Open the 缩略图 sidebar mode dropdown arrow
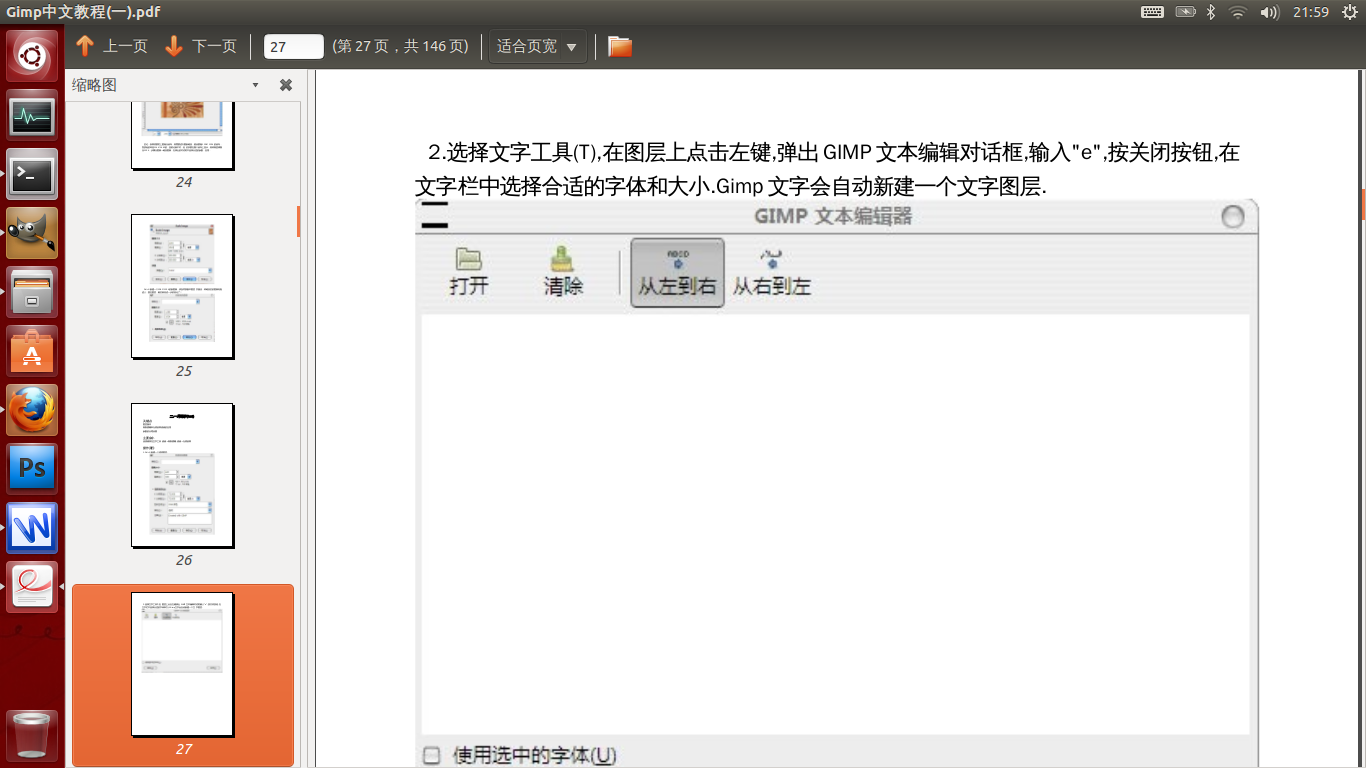This screenshot has height=768, width=1366. click(x=255, y=85)
